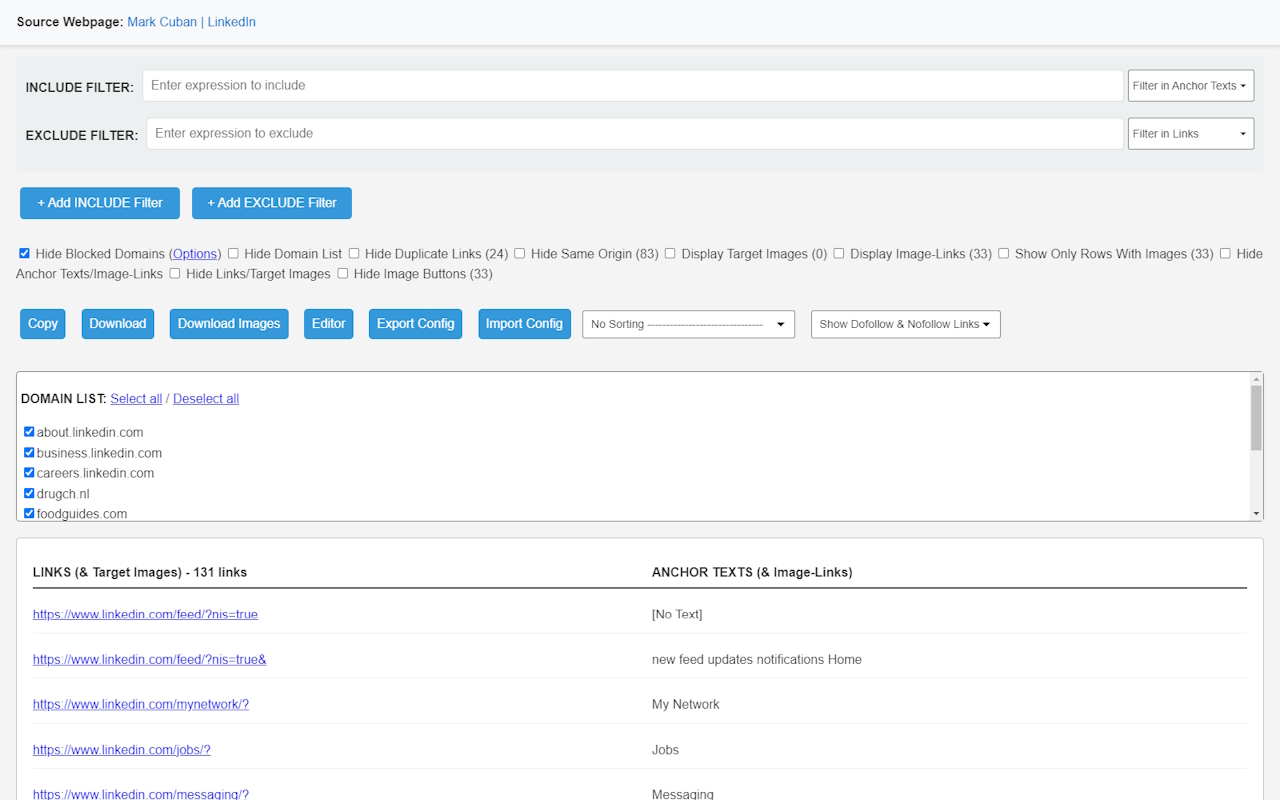
Task: Click Deselect all in domain list
Action: click(x=206, y=399)
